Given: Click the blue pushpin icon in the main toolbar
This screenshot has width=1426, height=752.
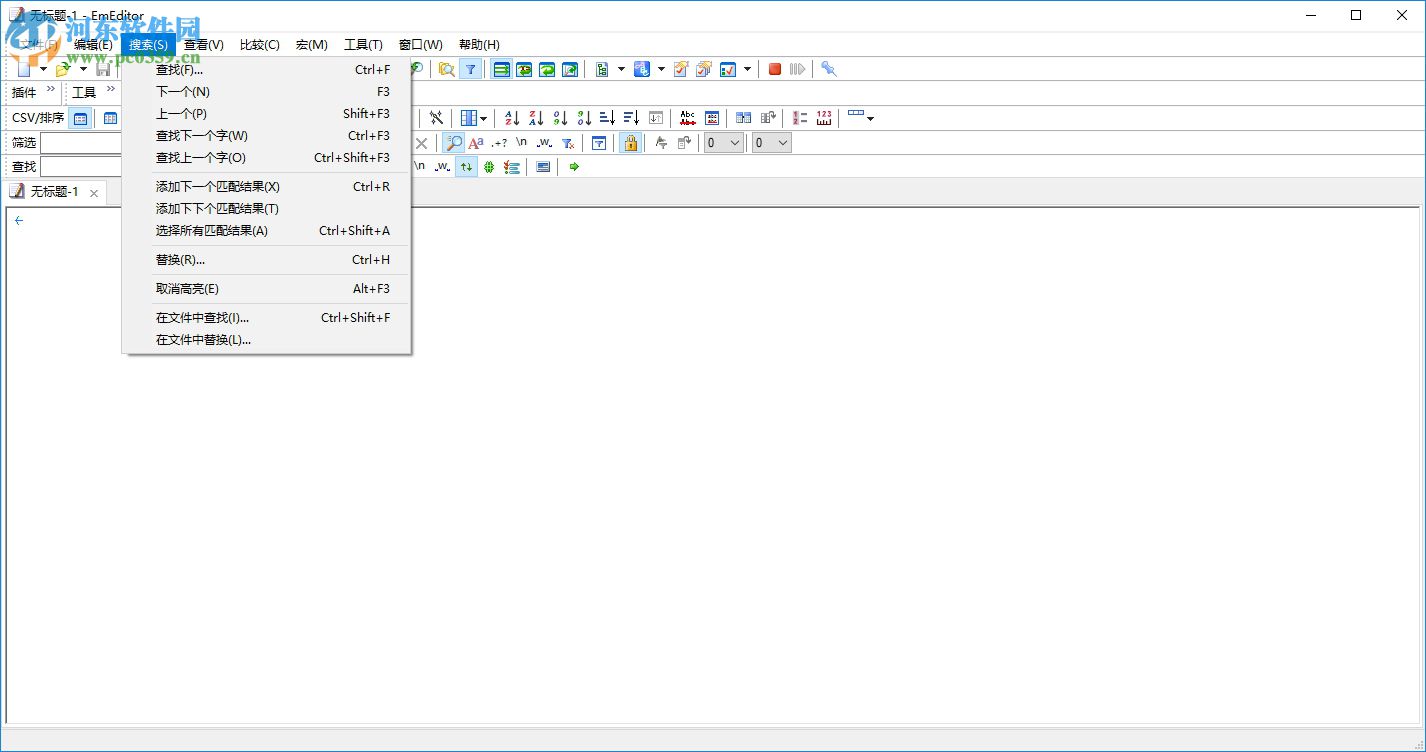Looking at the screenshot, I should pyautogui.click(x=829, y=69).
